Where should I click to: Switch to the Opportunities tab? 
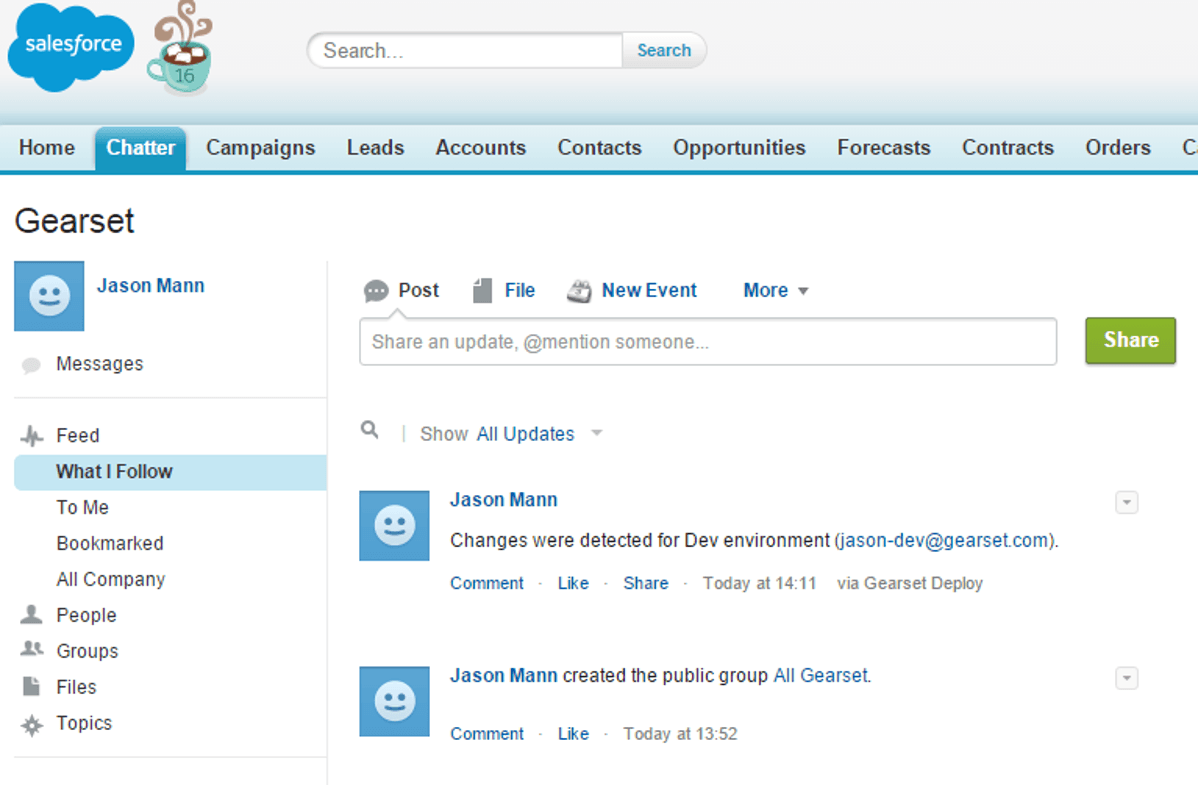coord(739,148)
